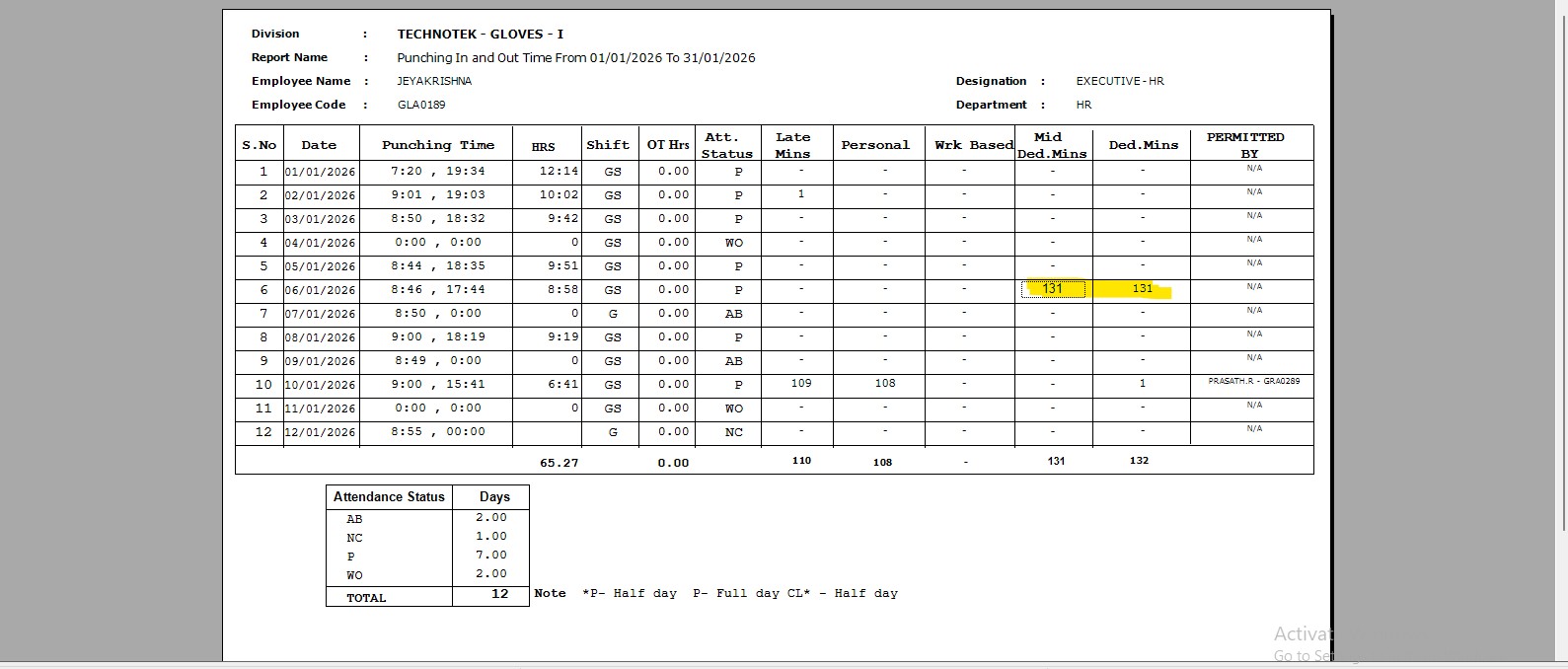
Task: Click PRASATH.R - GRA0289 permitted-by entry
Action: (x=1253, y=381)
